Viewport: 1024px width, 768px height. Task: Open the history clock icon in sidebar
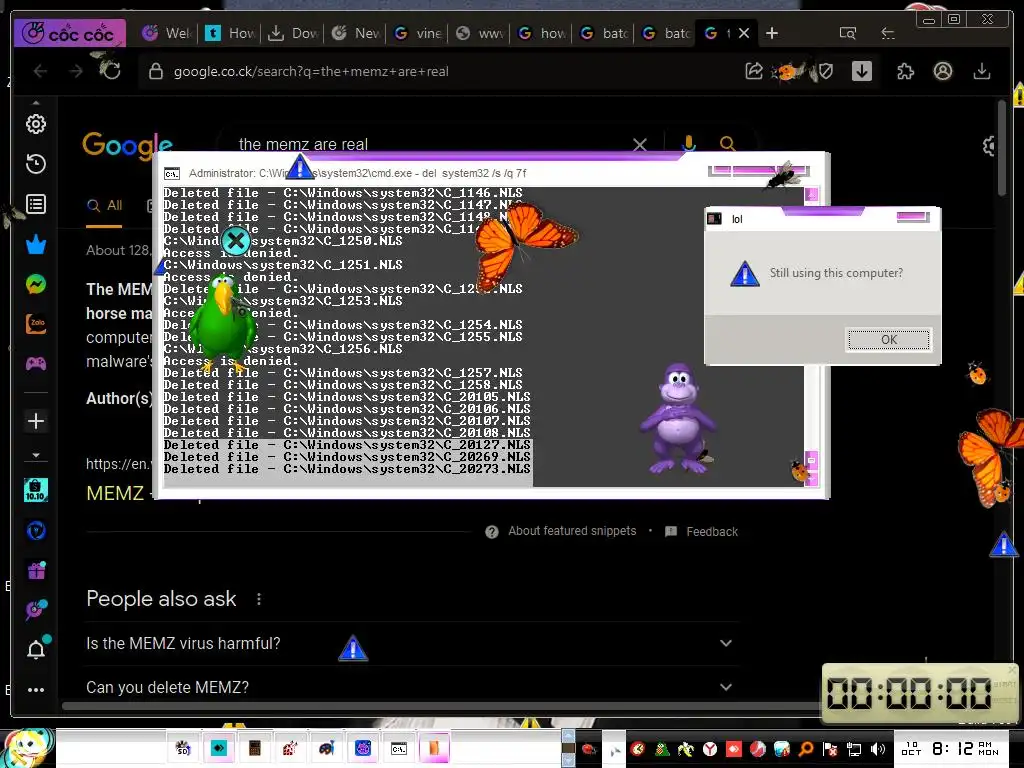pyautogui.click(x=36, y=164)
